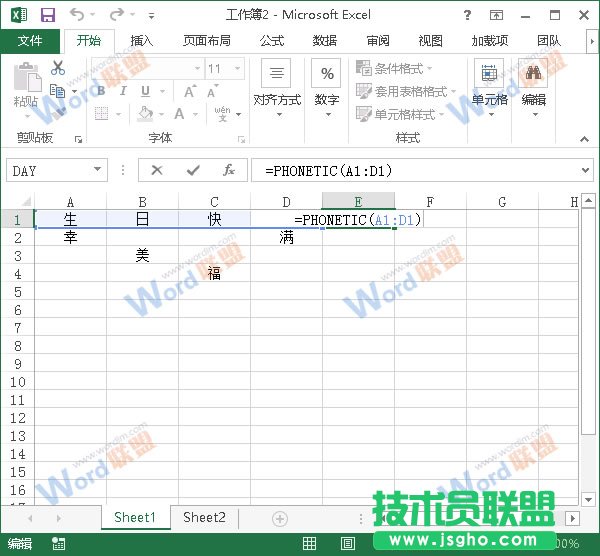The width and height of the screenshot is (600, 556).
Task: Open the 单元格 cells group
Action: coord(489,89)
